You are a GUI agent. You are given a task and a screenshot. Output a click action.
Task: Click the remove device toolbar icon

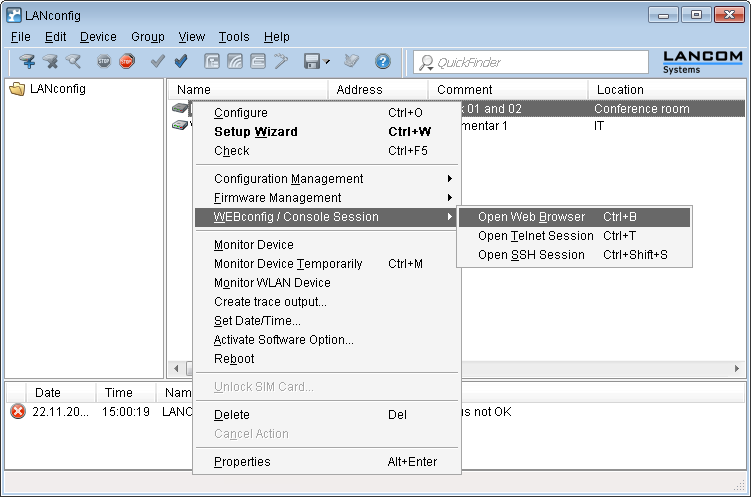point(50,62)
